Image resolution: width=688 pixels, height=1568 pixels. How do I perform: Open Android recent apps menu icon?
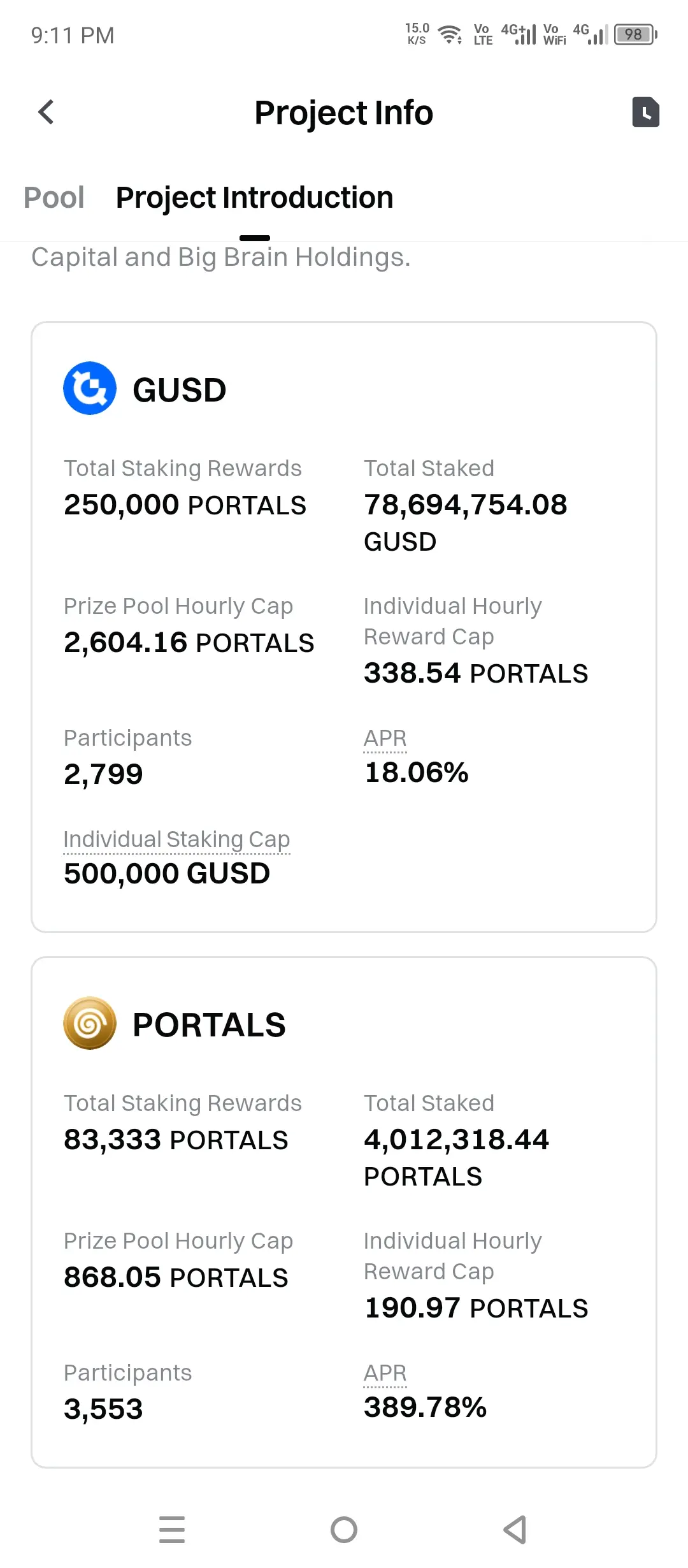pyautogui.click(x=172, y=1530)
